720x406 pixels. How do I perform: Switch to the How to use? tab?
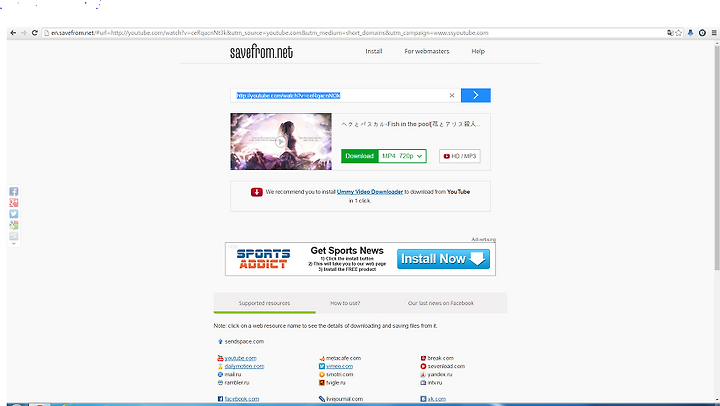pyautogui.click(x=345, y=303)
